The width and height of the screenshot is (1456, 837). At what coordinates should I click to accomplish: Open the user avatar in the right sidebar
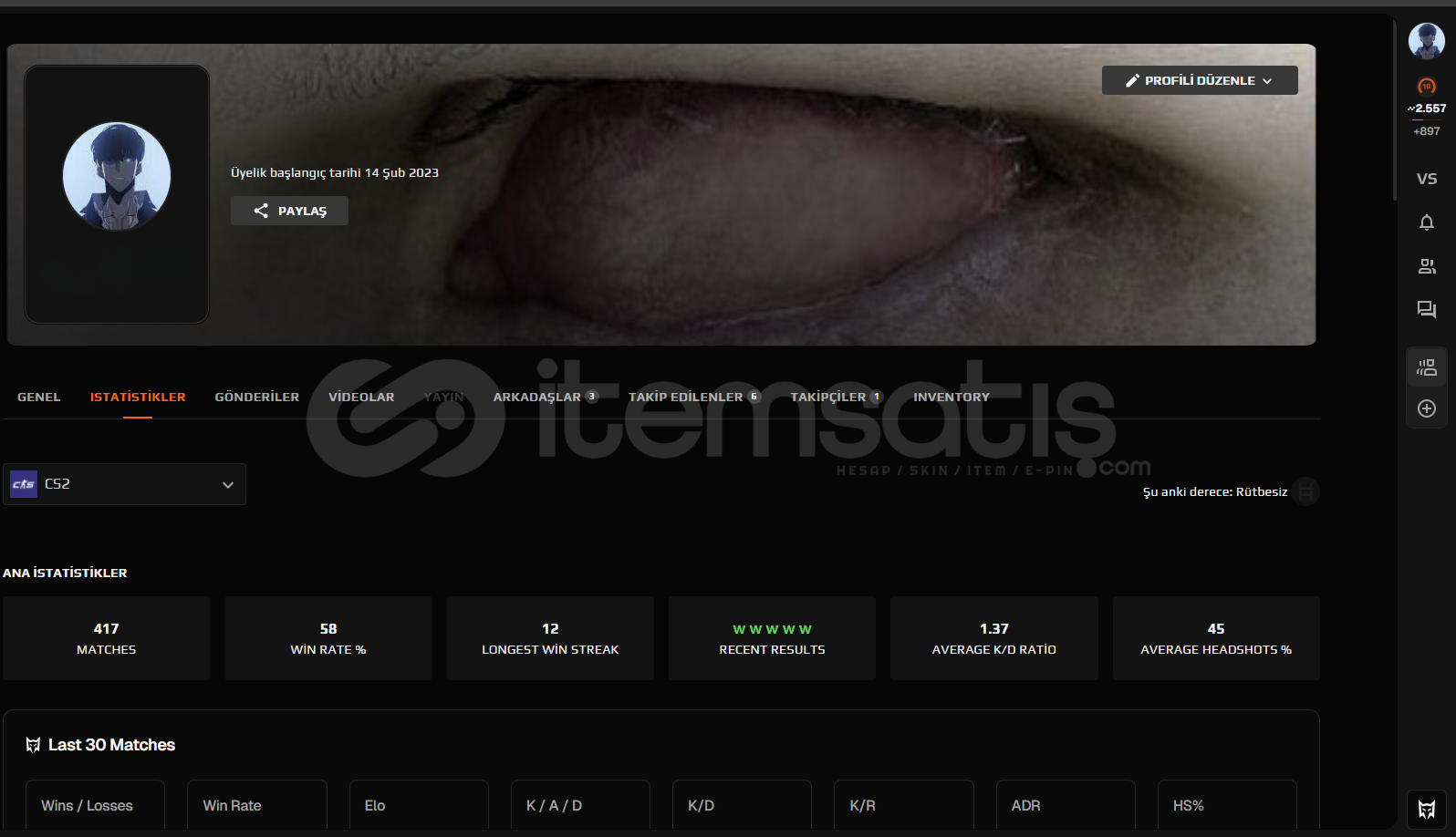tap(1427, 41)
